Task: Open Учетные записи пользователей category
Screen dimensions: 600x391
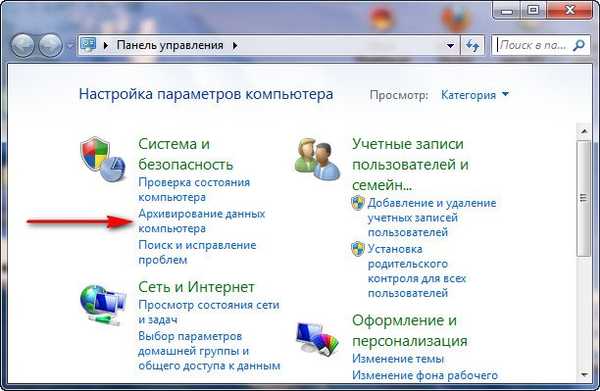Action: [410, 165]
